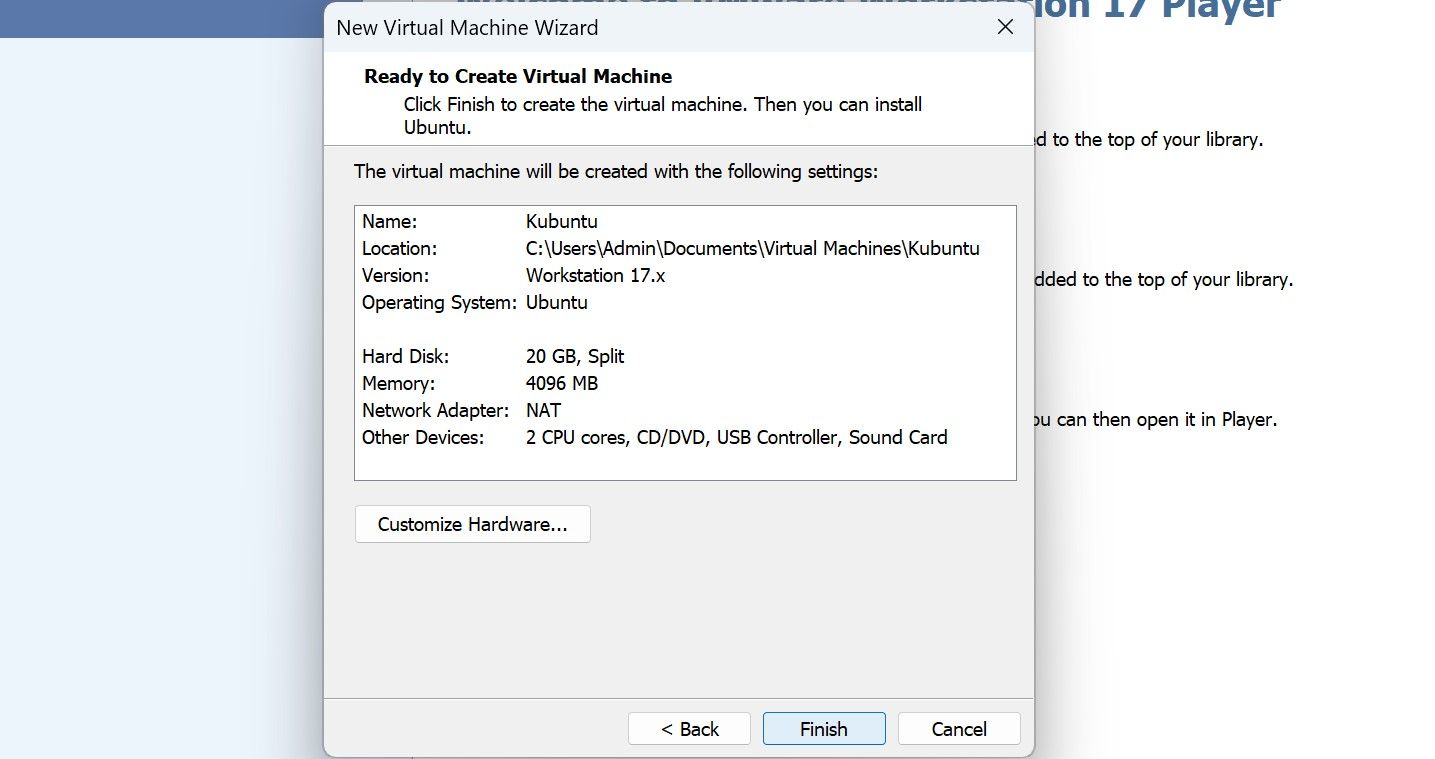
Task: Select the Hard Disk 20 GB row
Action: click(574, 356)
